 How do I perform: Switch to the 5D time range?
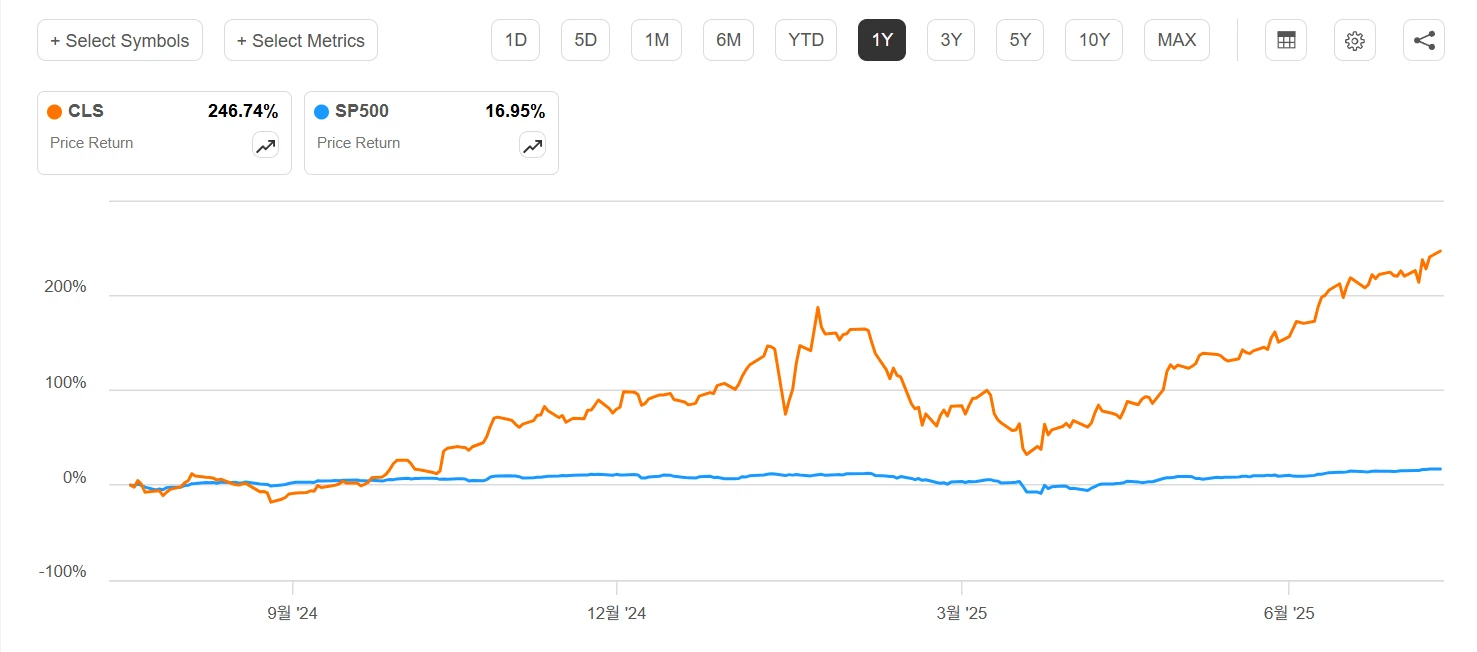tap(585, 41)
